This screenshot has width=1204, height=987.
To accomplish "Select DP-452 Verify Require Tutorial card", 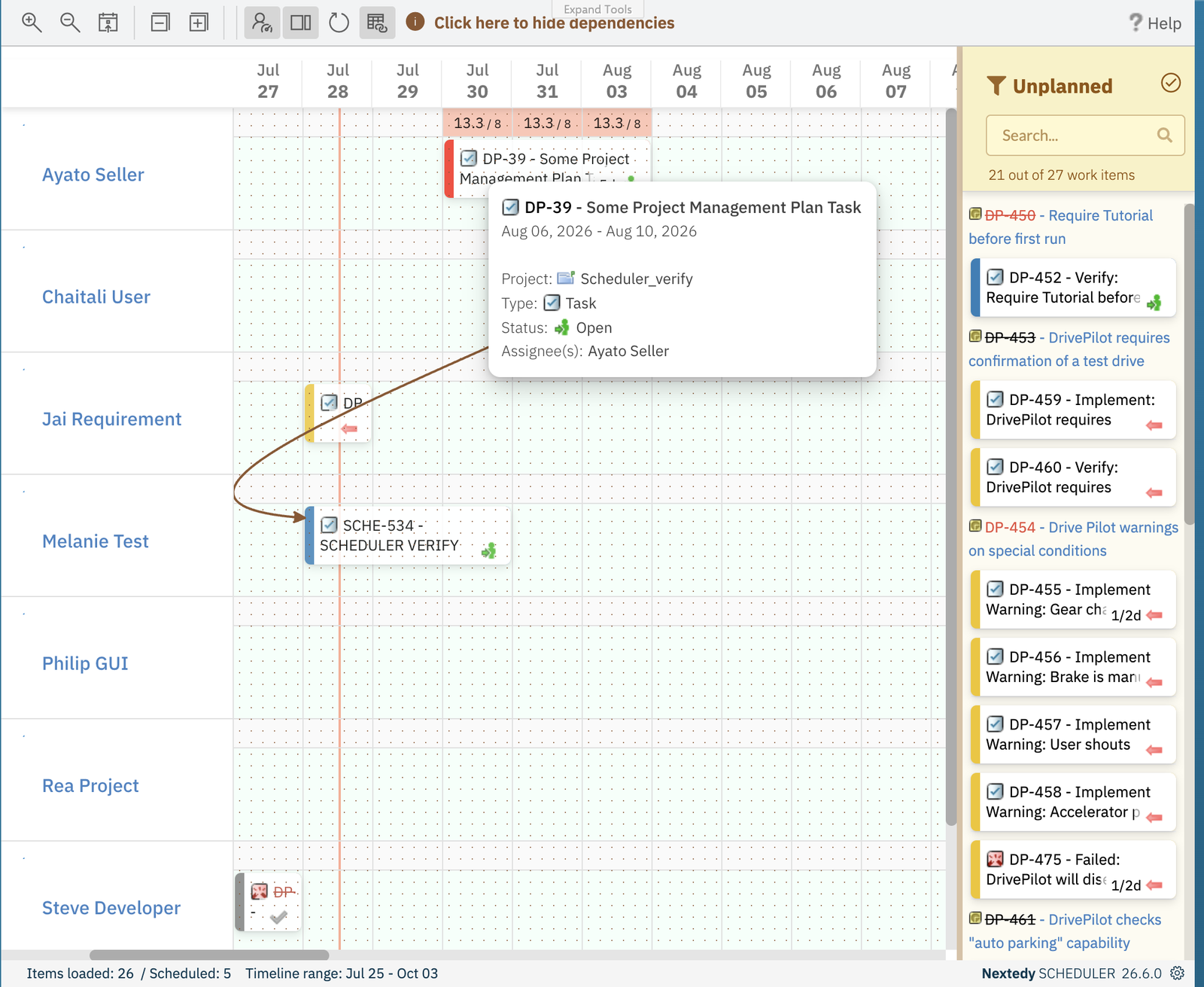I will click(x=1073, y=288).
